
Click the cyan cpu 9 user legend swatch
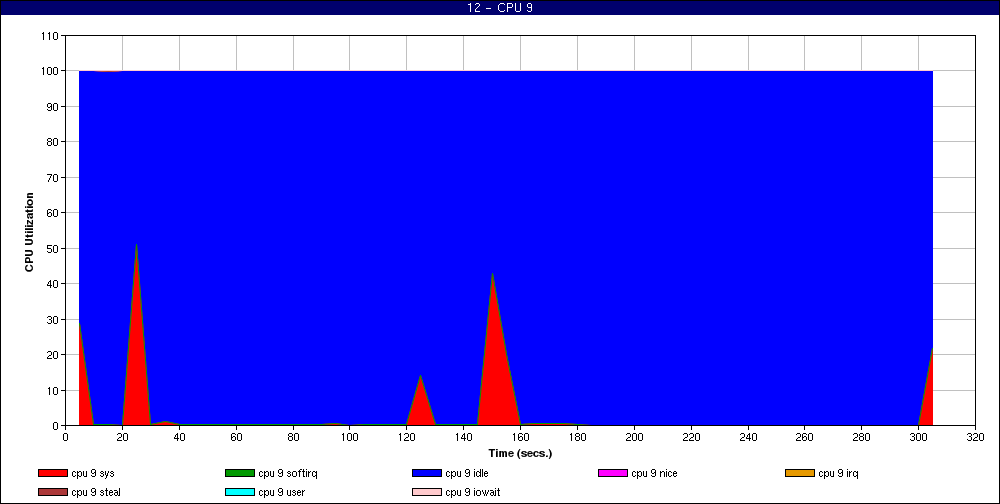click(240, 493)
